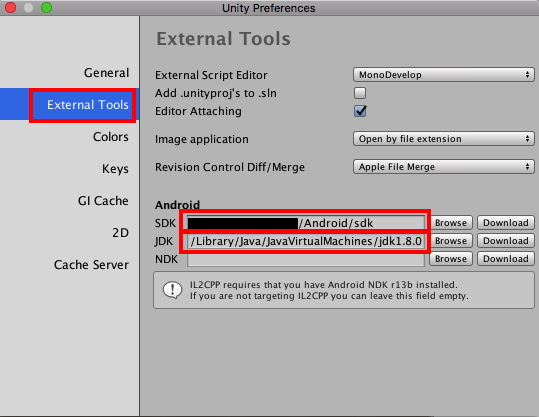Zoom the Unity Preferences window with green button

46,7
